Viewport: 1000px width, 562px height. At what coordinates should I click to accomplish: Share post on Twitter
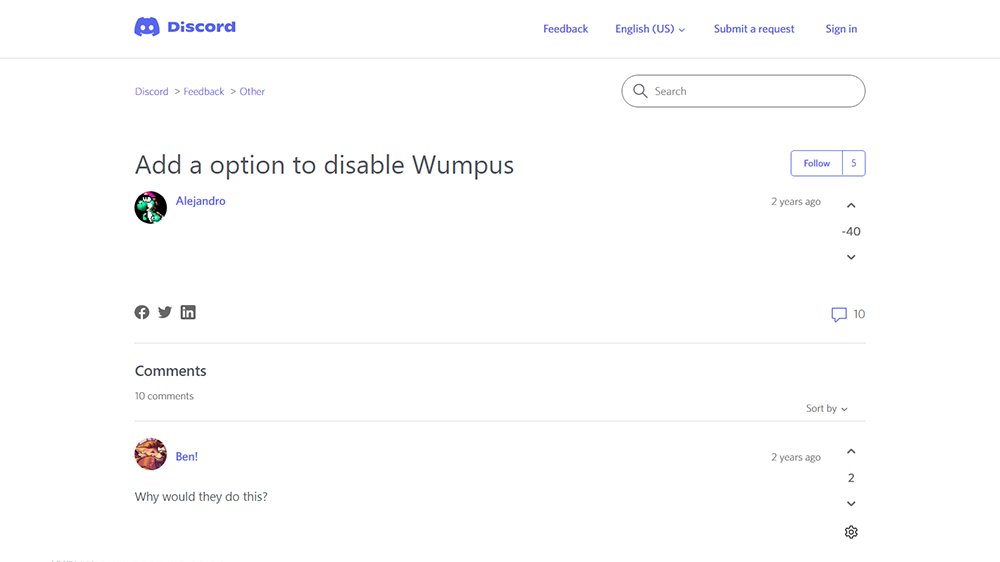pyautogui.click(x=165, y=312)
